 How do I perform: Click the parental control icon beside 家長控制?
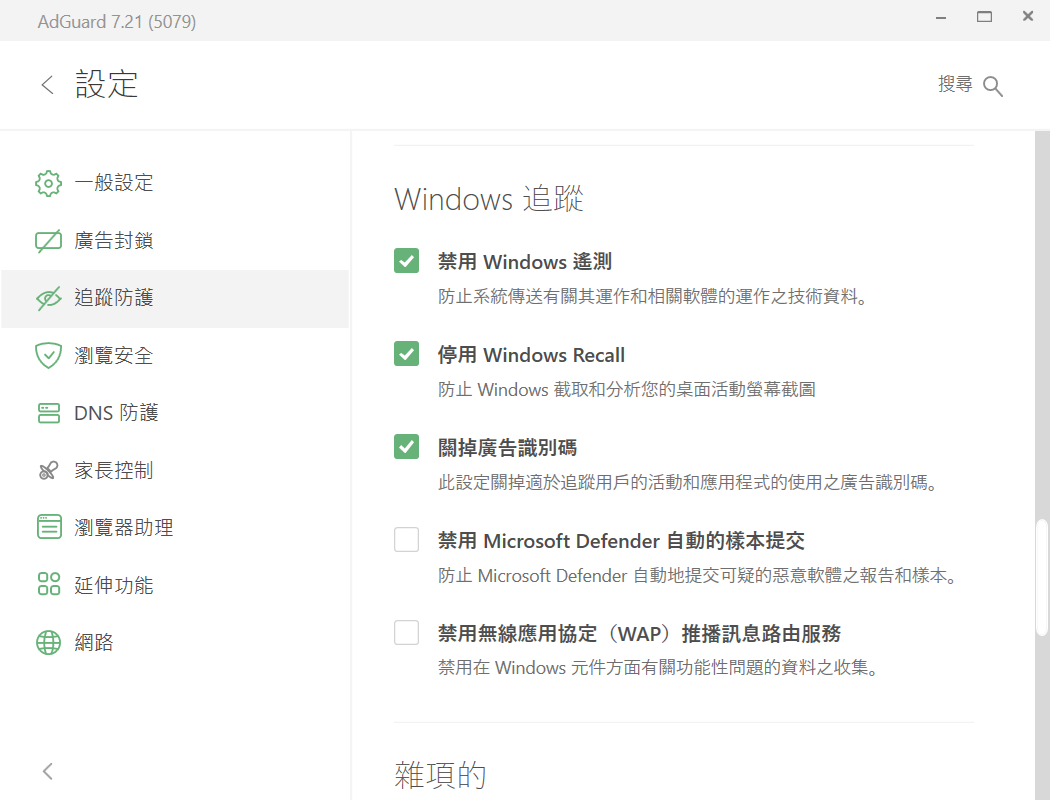point(48,471)
